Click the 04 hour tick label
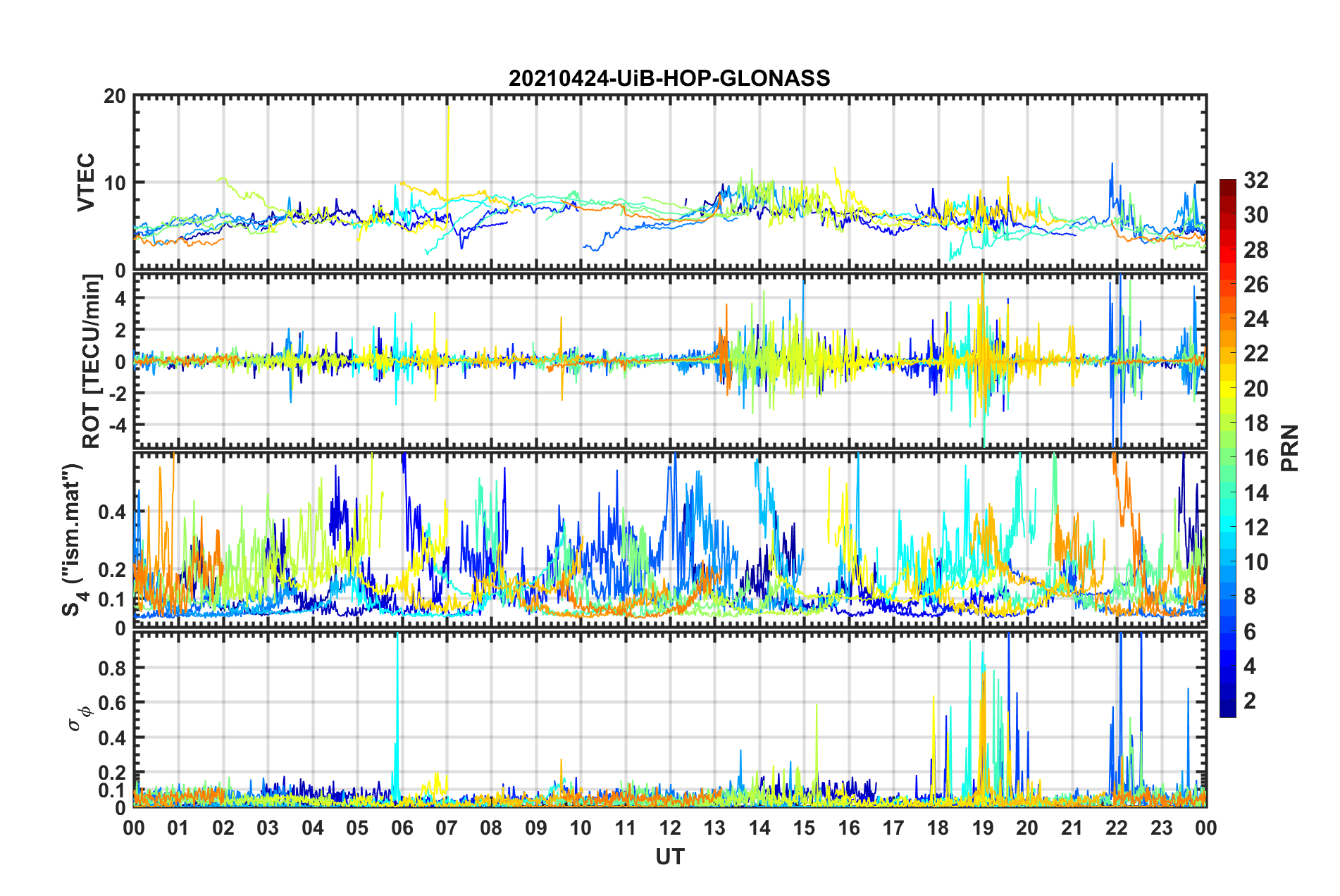 click(x=313, y=828)
